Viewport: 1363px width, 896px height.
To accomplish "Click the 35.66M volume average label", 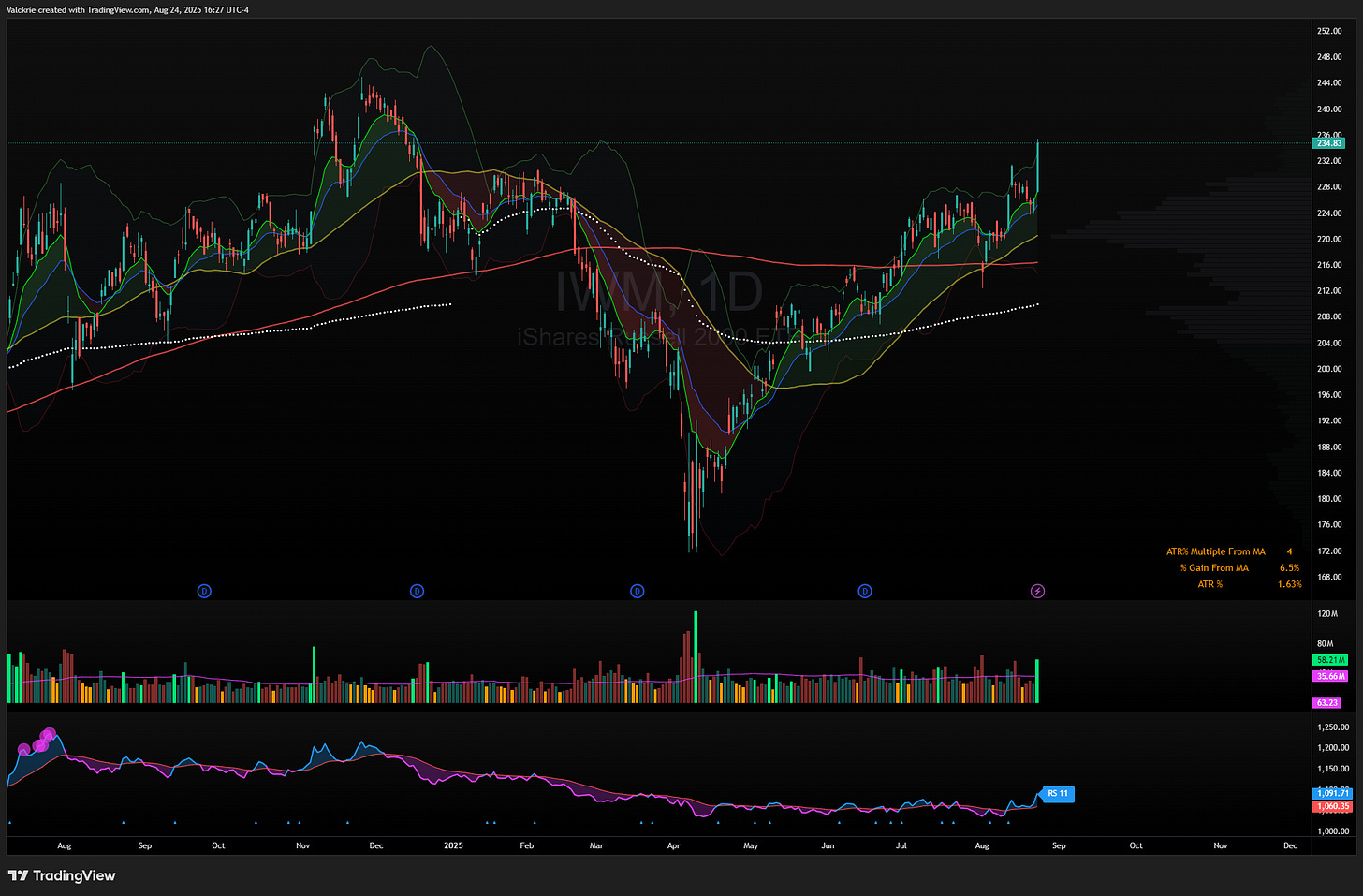I will (x=1330, y=676).
